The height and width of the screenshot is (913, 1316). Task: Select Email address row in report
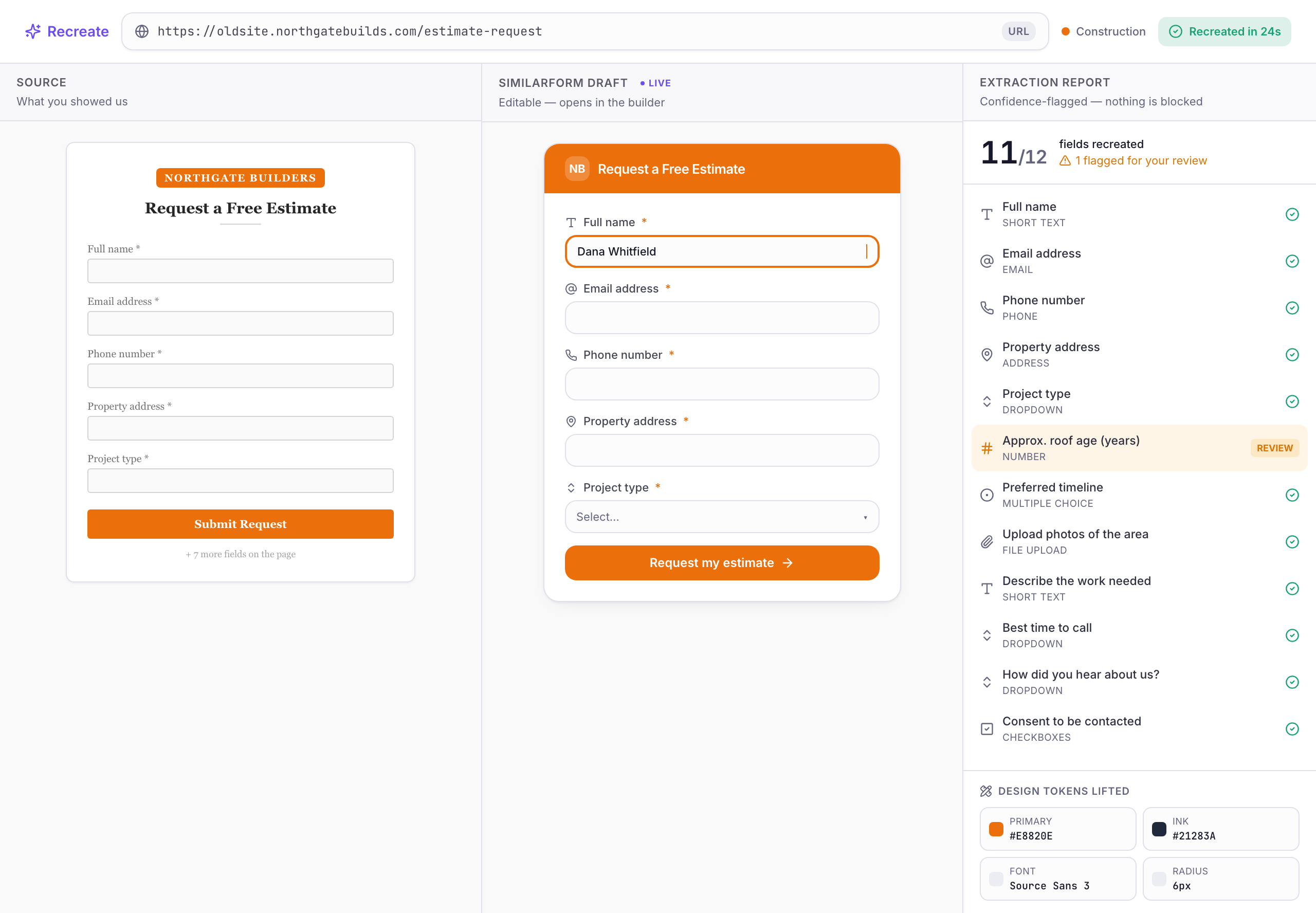[1139, 261]
